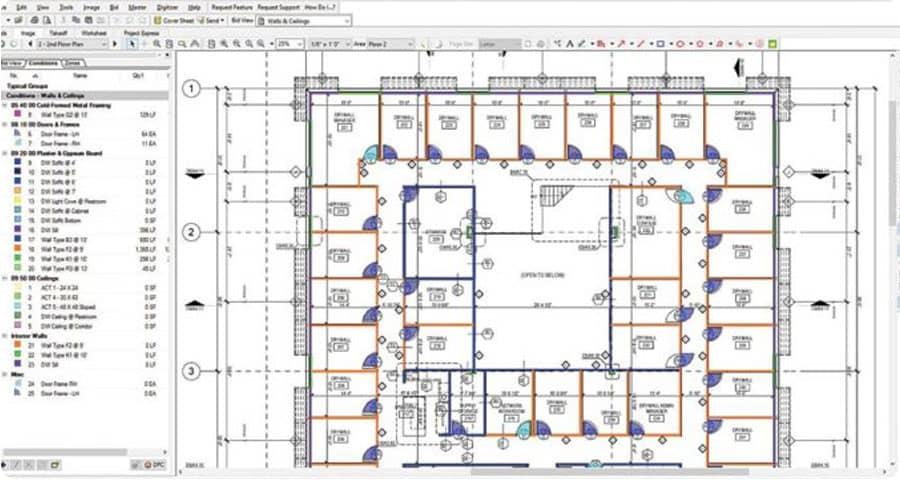Collapse the Interior Walls group
This screenshot has width=900, height=480.
click(5, 336)
